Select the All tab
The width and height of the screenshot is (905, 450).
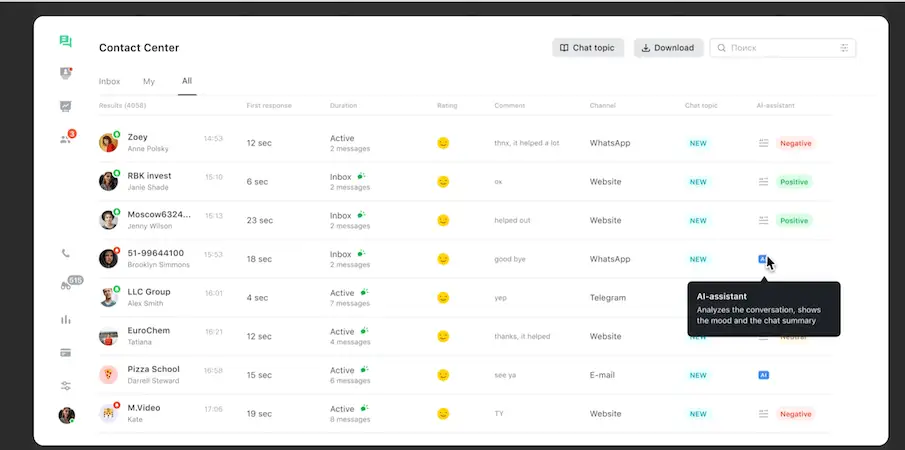tap(187, 81)
